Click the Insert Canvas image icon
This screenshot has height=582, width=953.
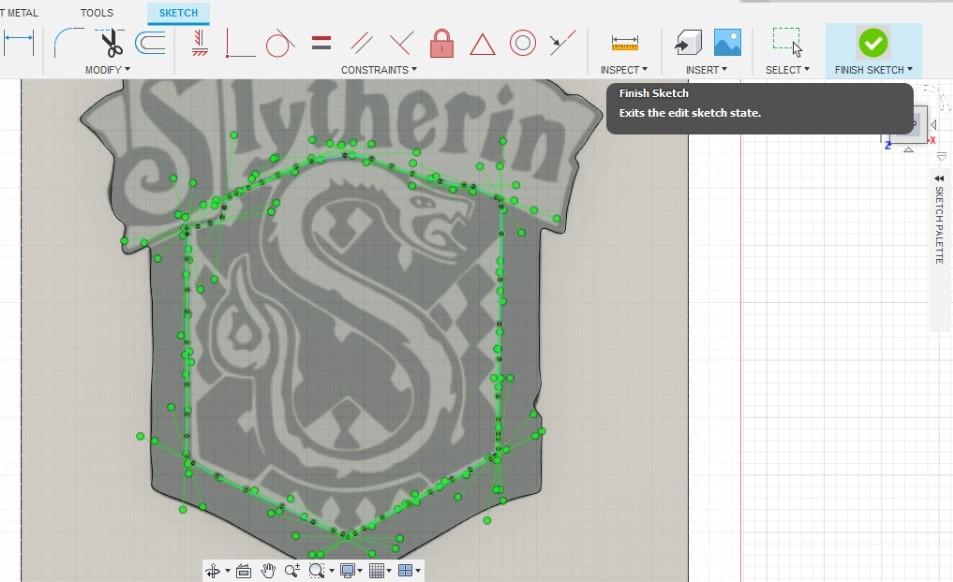click(x=728, y=43)
